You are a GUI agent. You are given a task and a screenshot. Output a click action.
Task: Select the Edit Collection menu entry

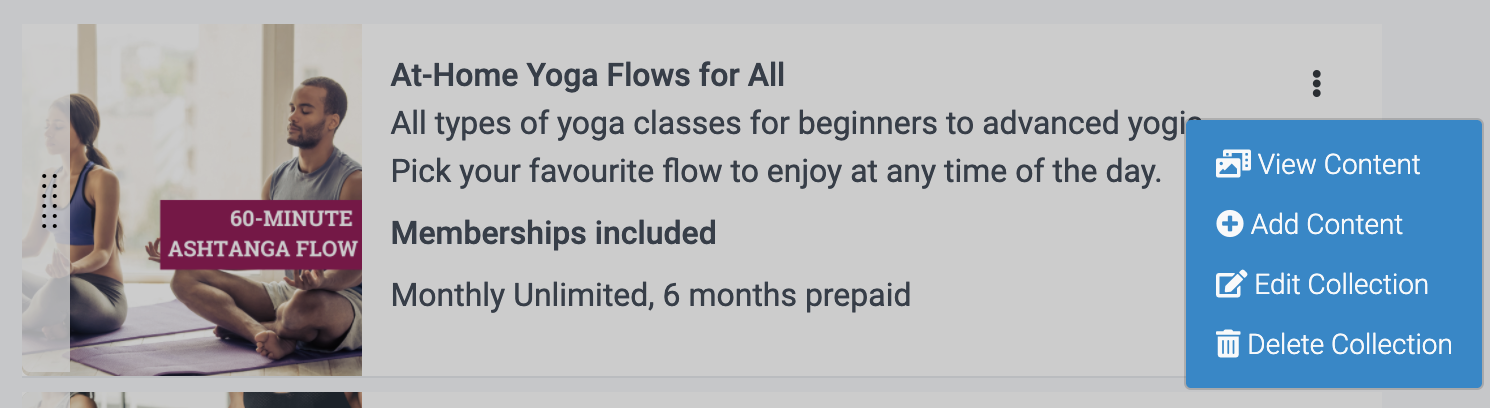[1340, 284]
